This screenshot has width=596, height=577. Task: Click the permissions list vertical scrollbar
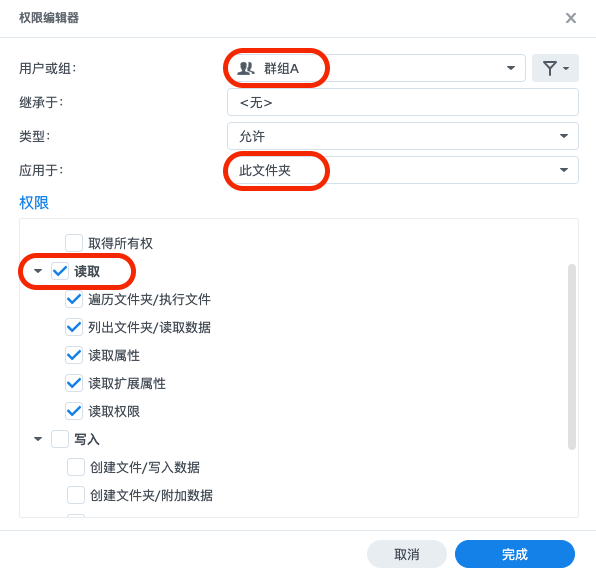coord(572,357)
